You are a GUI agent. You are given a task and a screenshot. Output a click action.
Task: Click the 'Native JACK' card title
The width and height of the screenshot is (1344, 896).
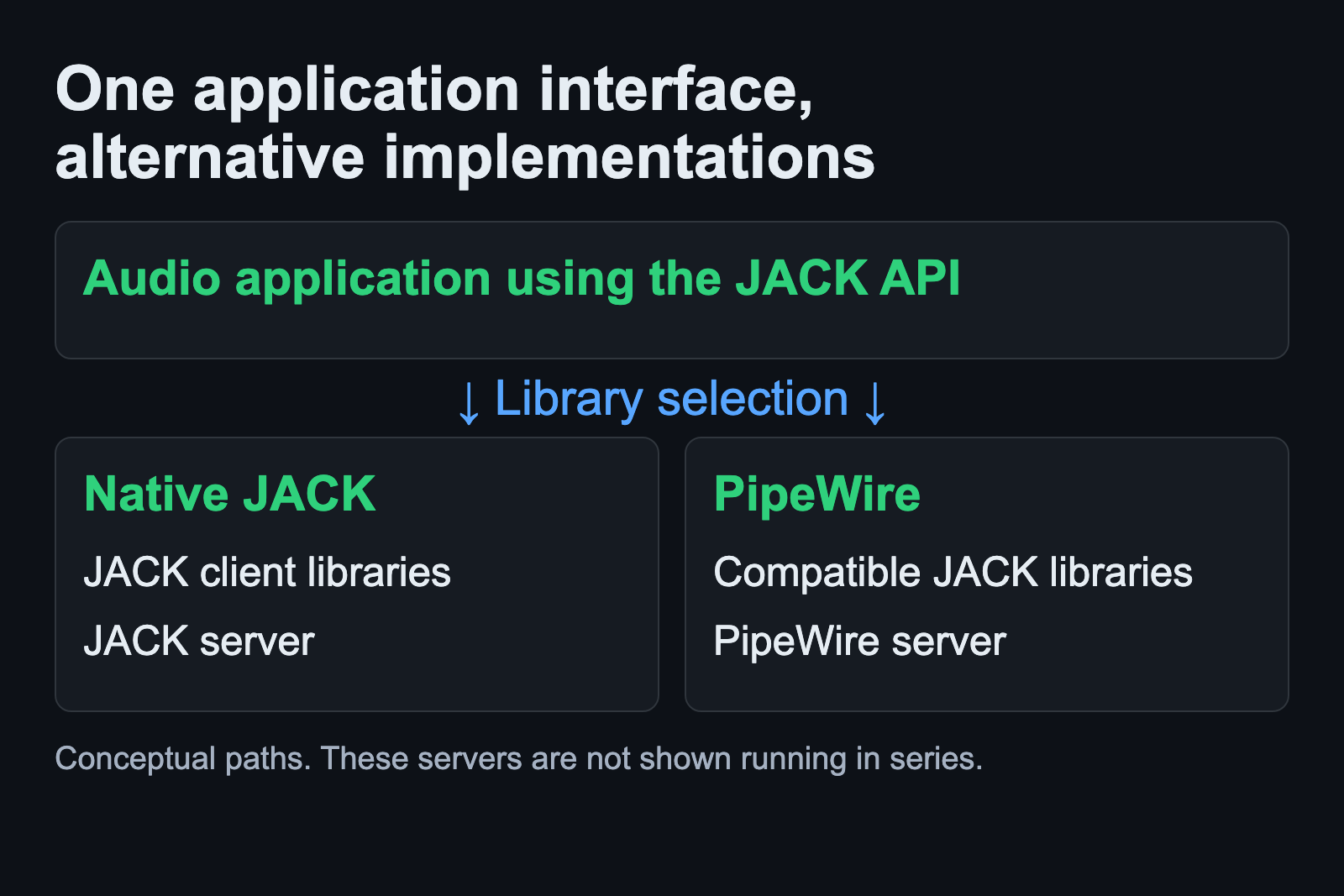click(229, 494)
